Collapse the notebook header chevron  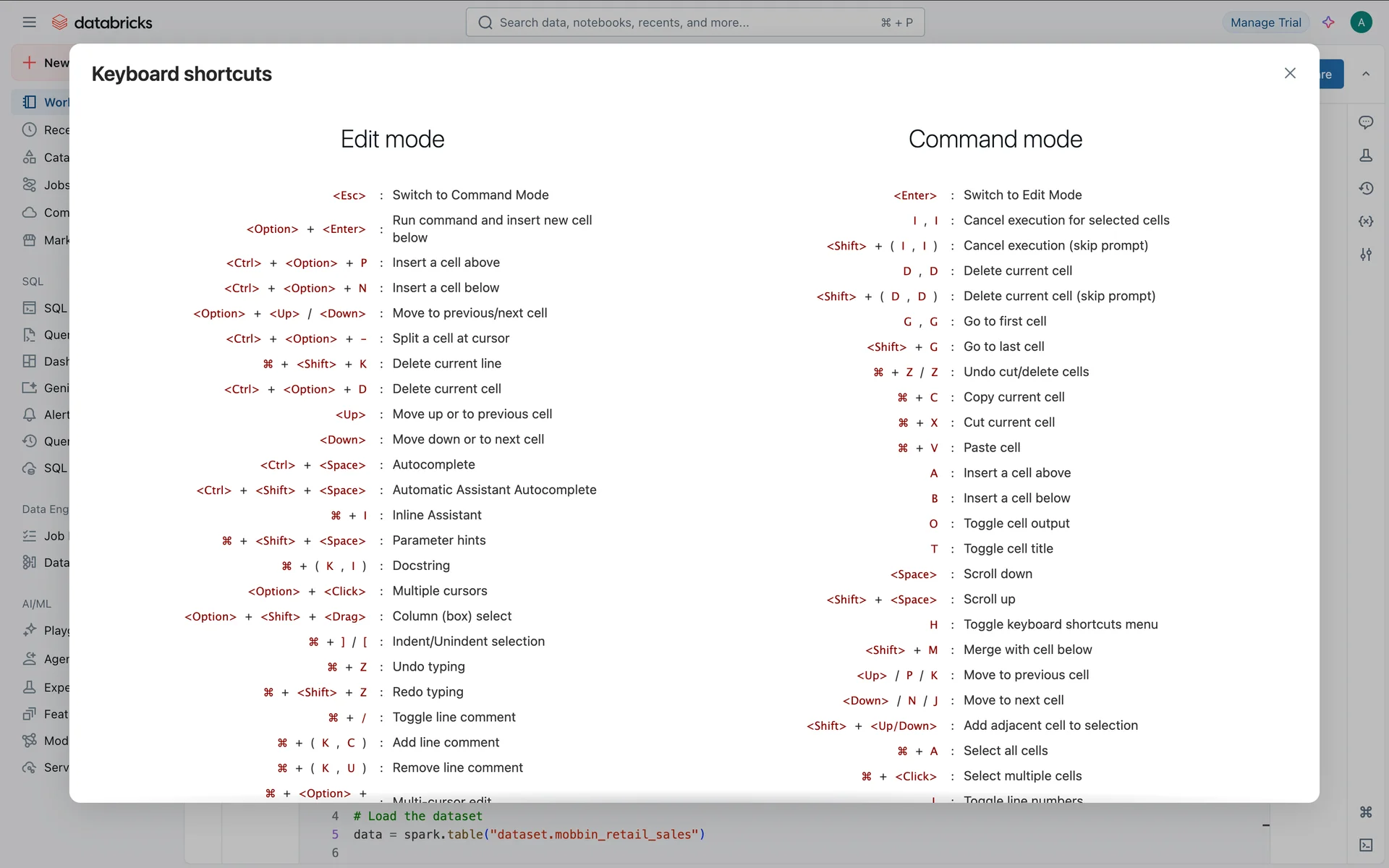tap(1365, 74)
